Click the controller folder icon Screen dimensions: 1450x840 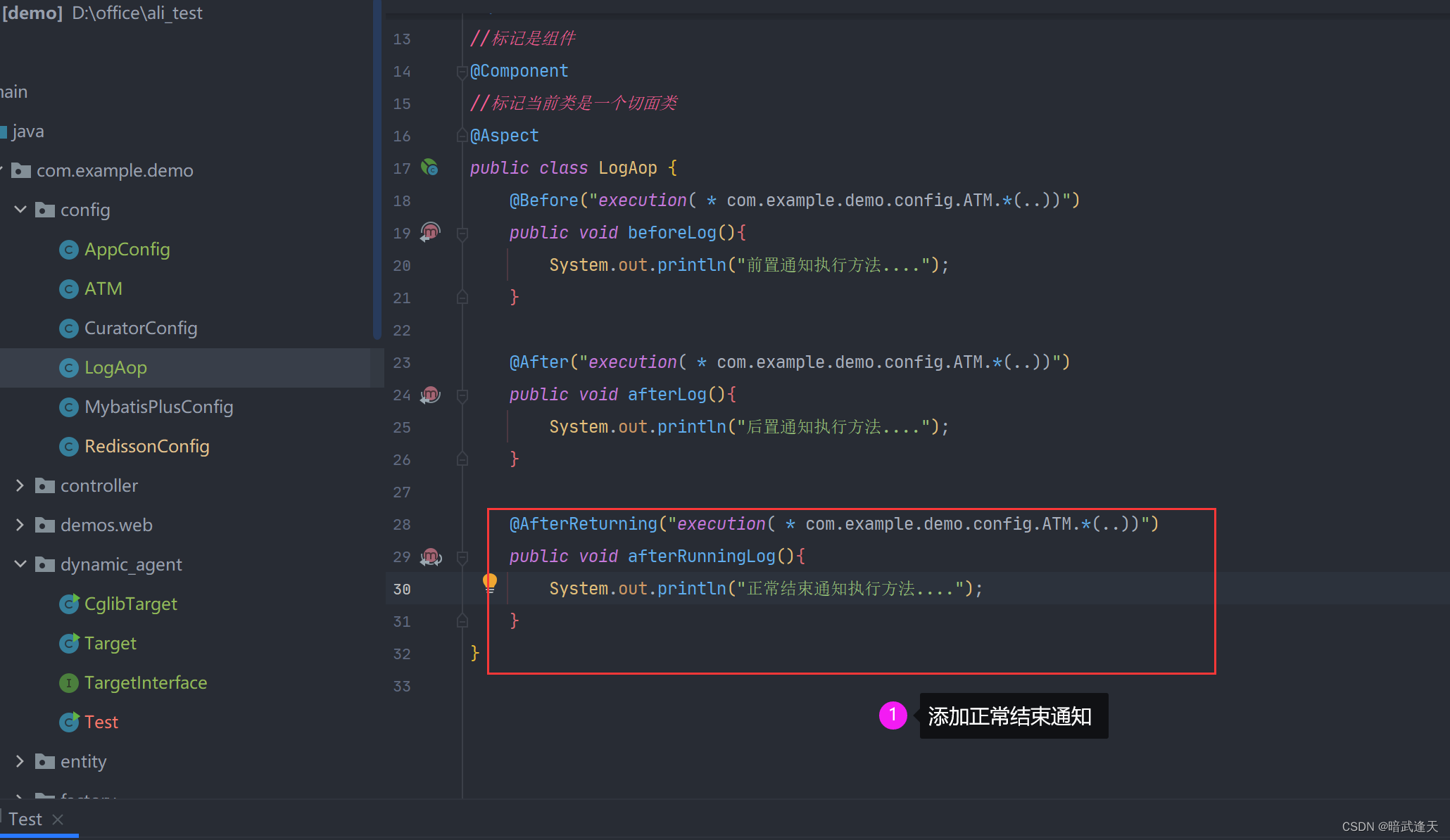pos(45,485)
